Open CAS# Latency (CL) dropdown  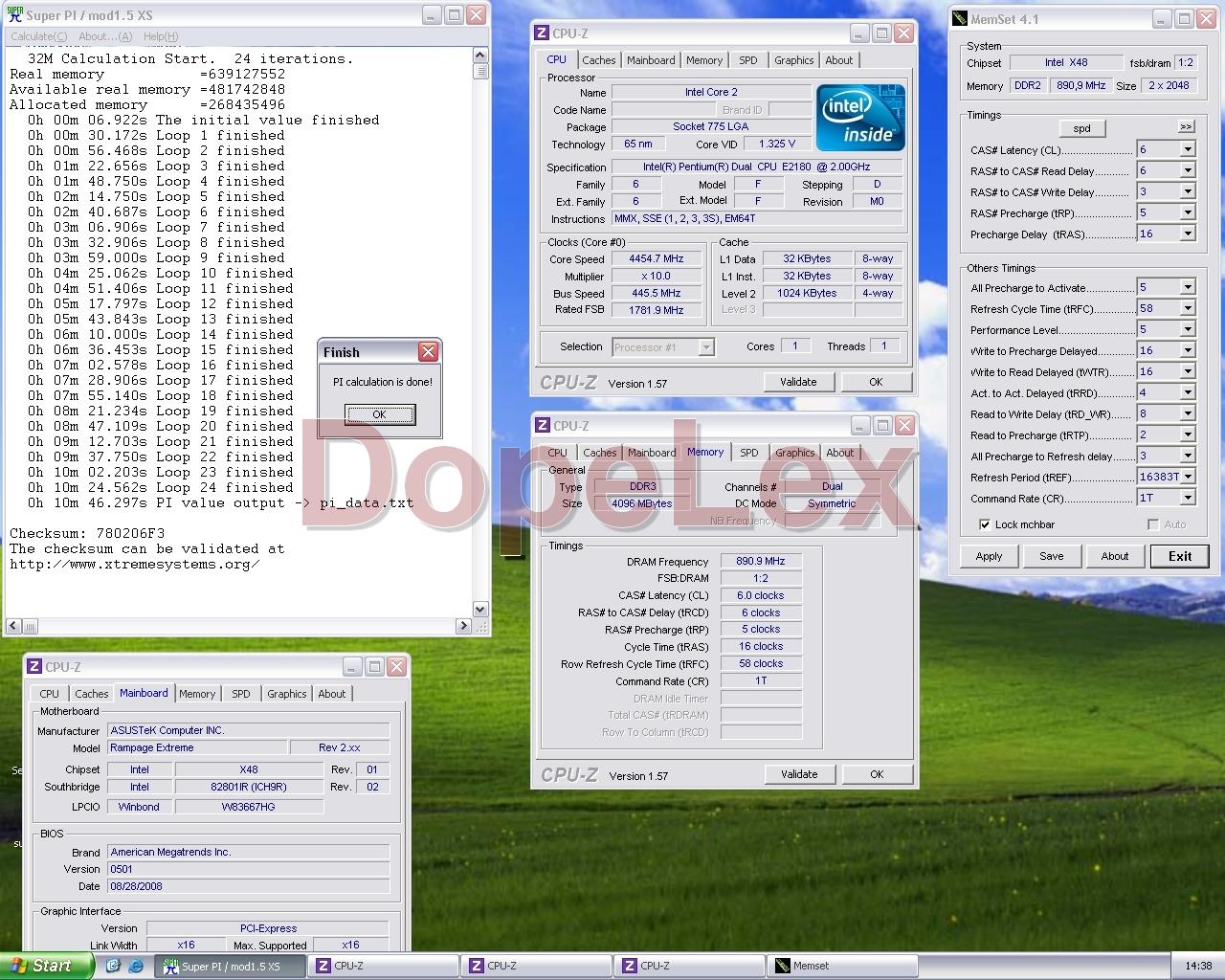(1188, 149)
